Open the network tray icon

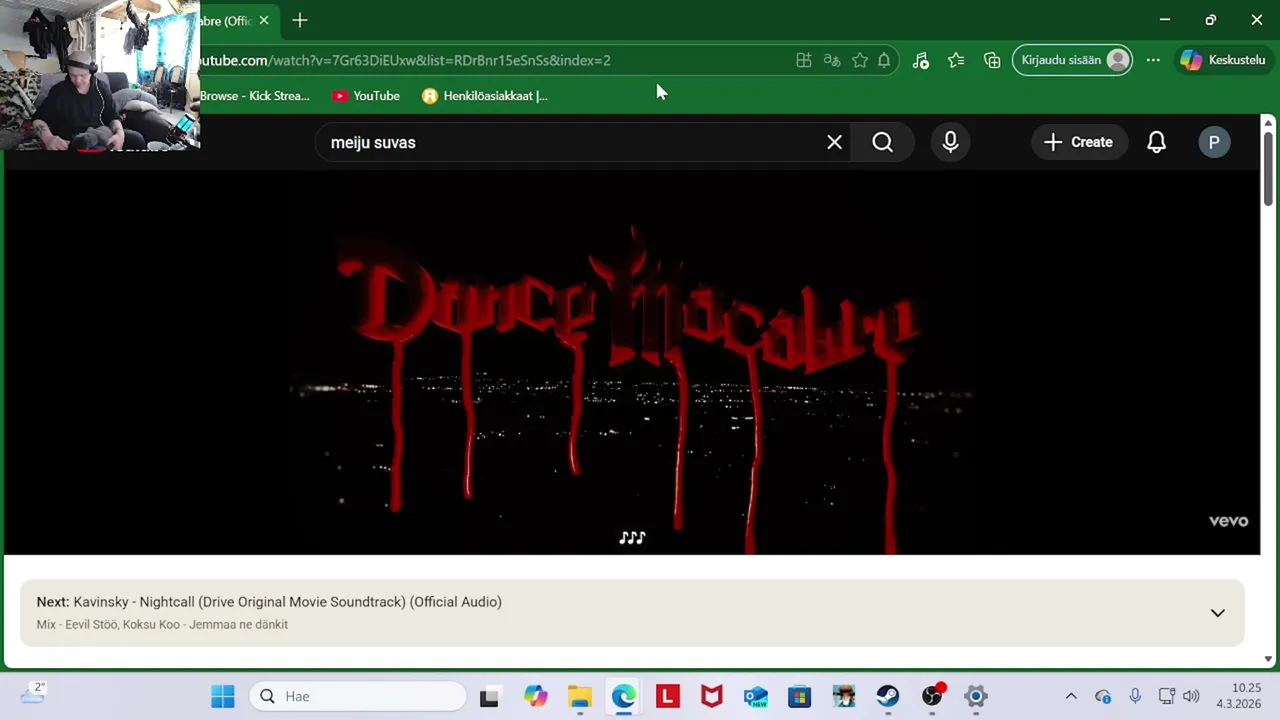[1166, 696]
